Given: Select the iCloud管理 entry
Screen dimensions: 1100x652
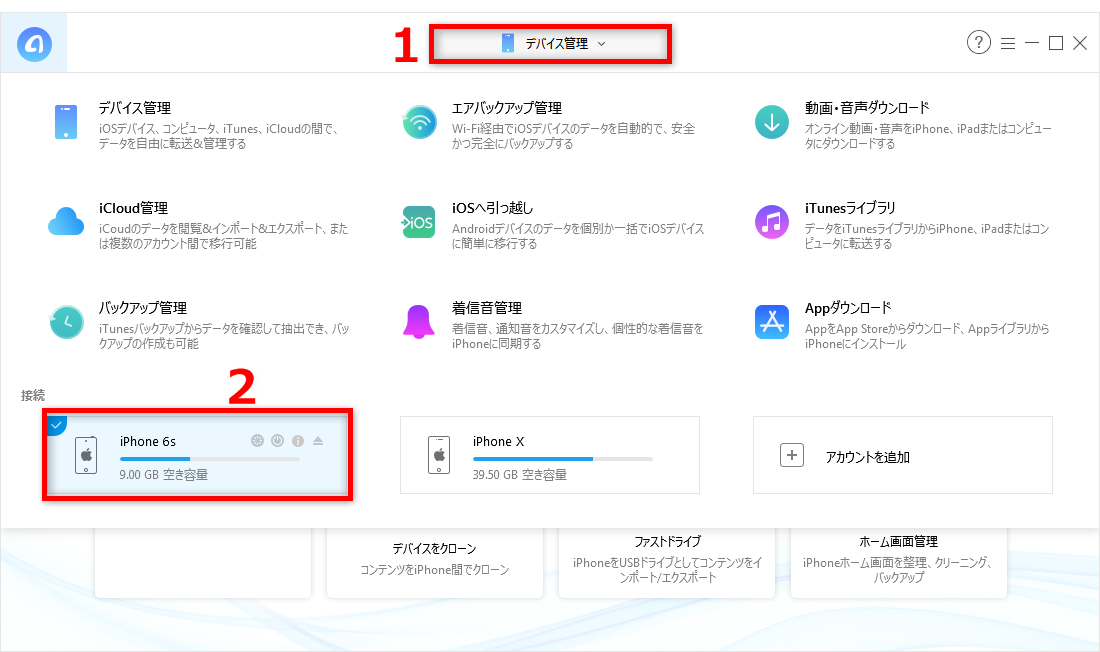Looking at the screenshot, I should (133, 208).
